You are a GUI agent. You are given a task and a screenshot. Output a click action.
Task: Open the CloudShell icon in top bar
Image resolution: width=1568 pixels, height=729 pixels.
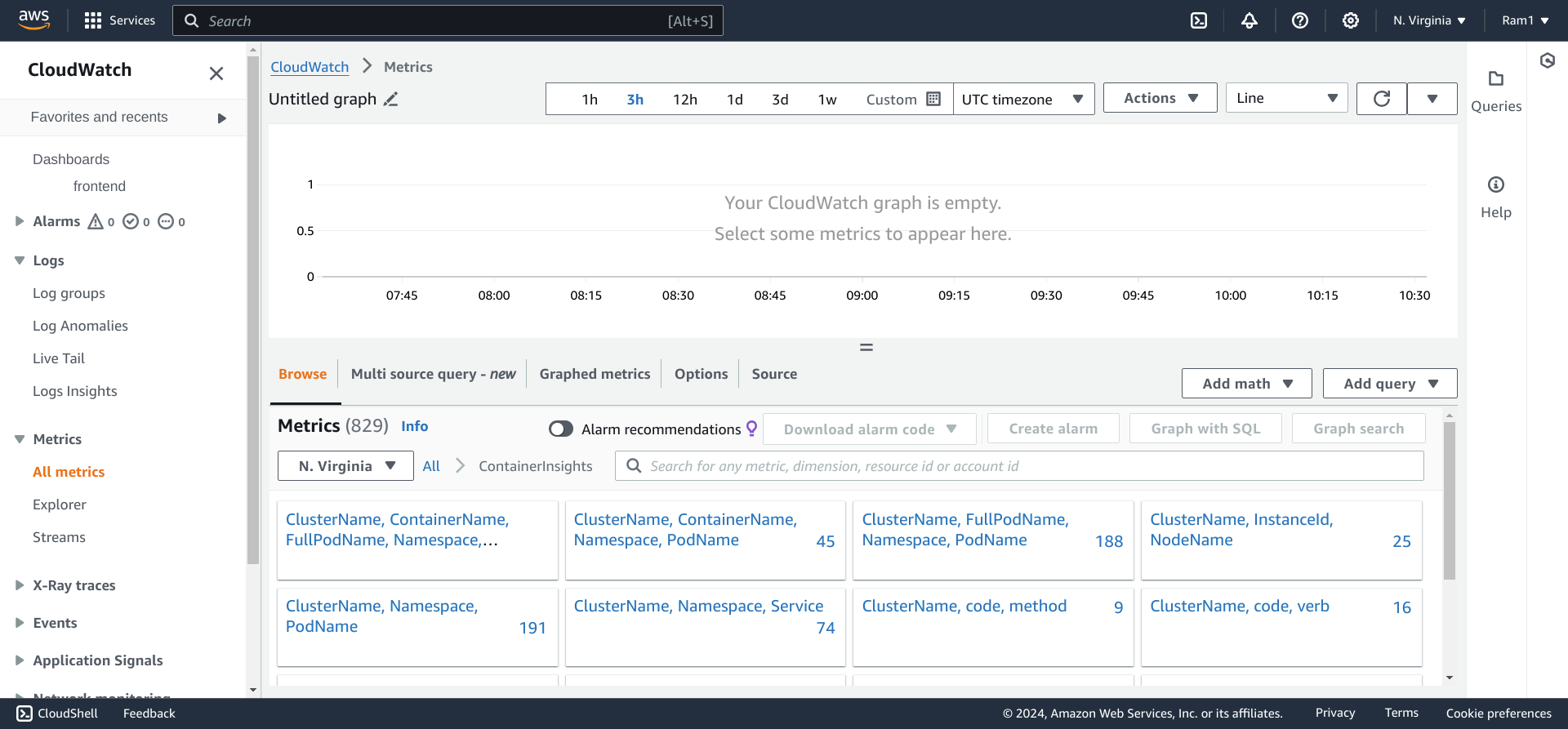click(x=1199, y=20)
